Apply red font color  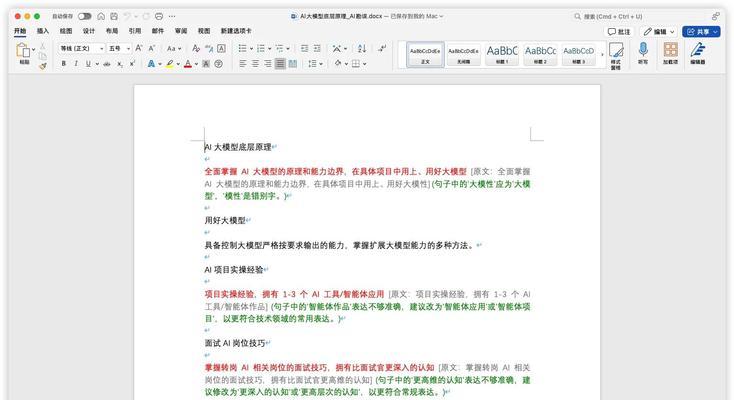(188, 64)
